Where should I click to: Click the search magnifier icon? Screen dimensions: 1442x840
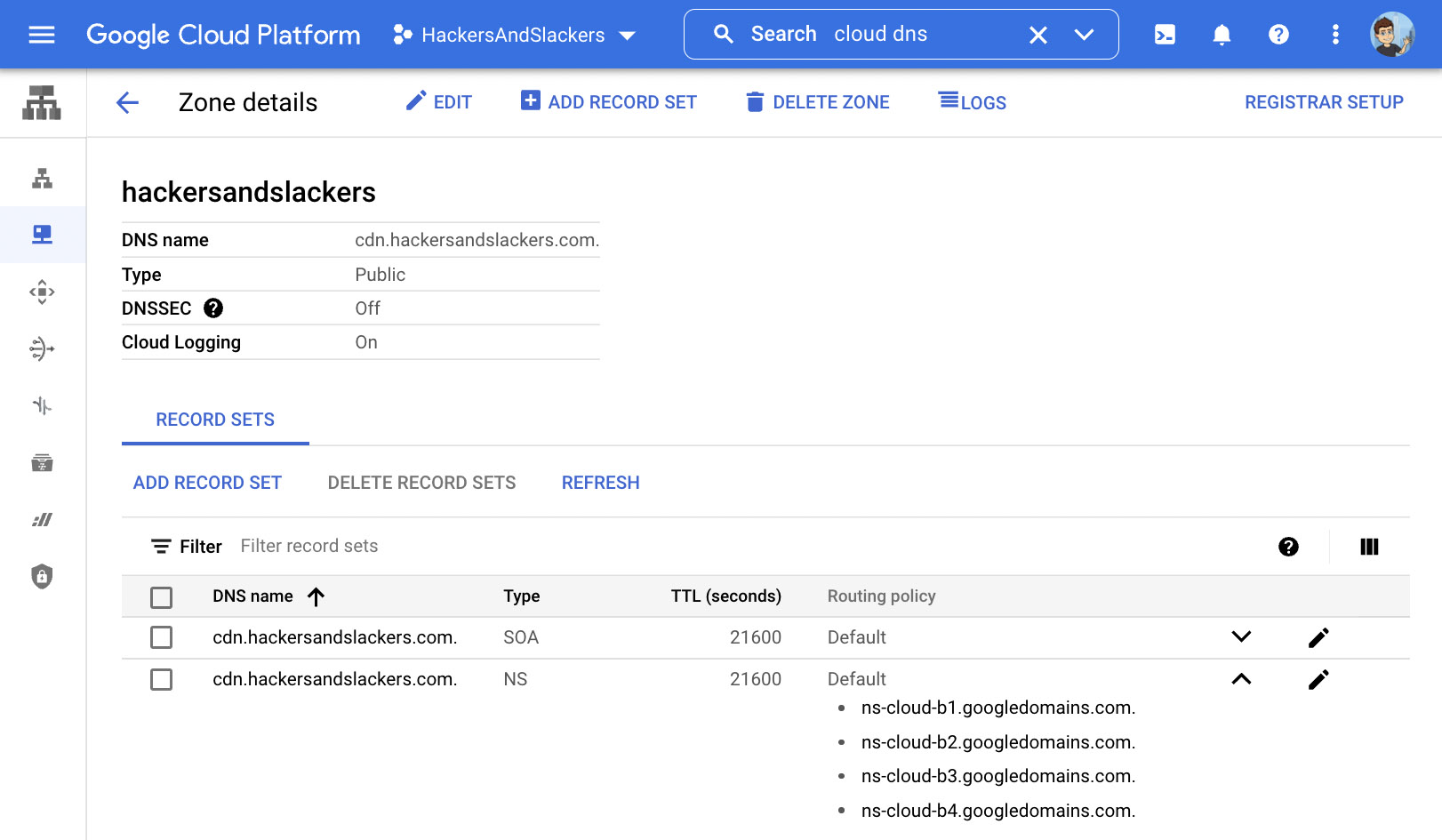724,35
